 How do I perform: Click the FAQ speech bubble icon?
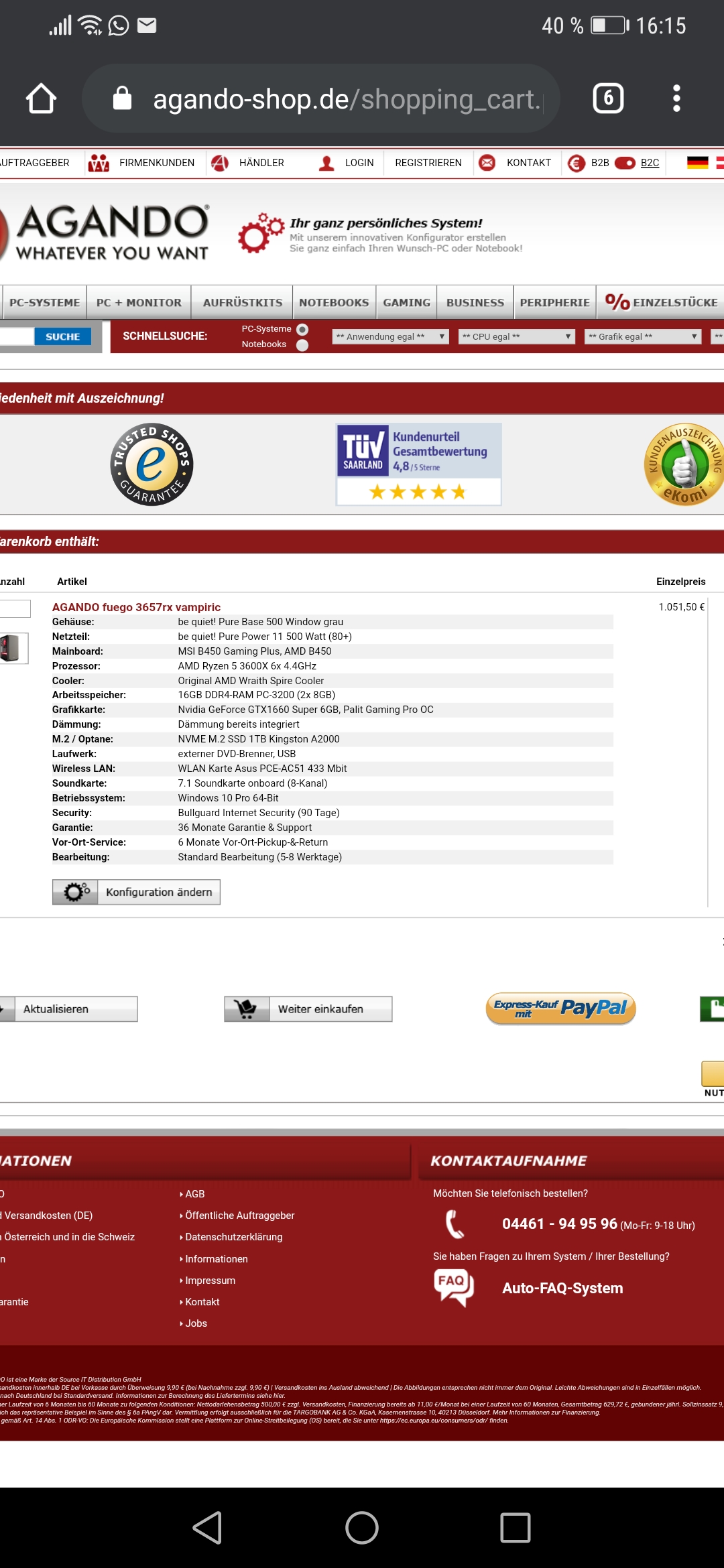[x=454, y=1288]
